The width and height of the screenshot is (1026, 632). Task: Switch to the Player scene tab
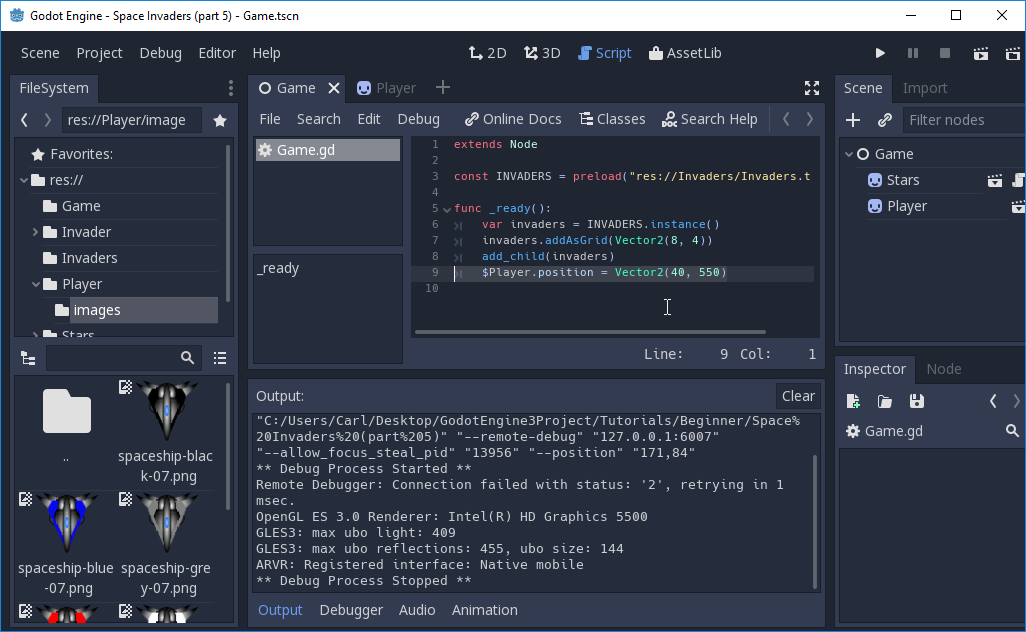pyautogui.click(x=386, y=88)
